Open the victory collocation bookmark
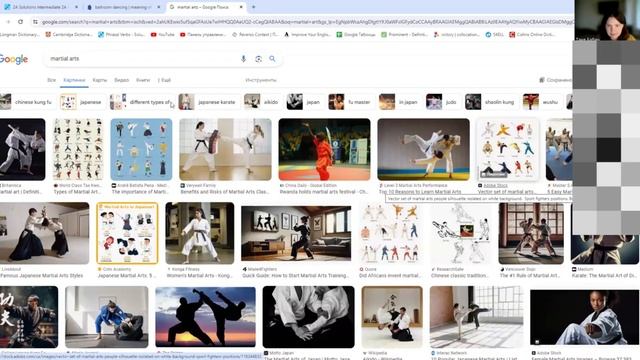This screenshot has height=360, width=640. point(457,35)
